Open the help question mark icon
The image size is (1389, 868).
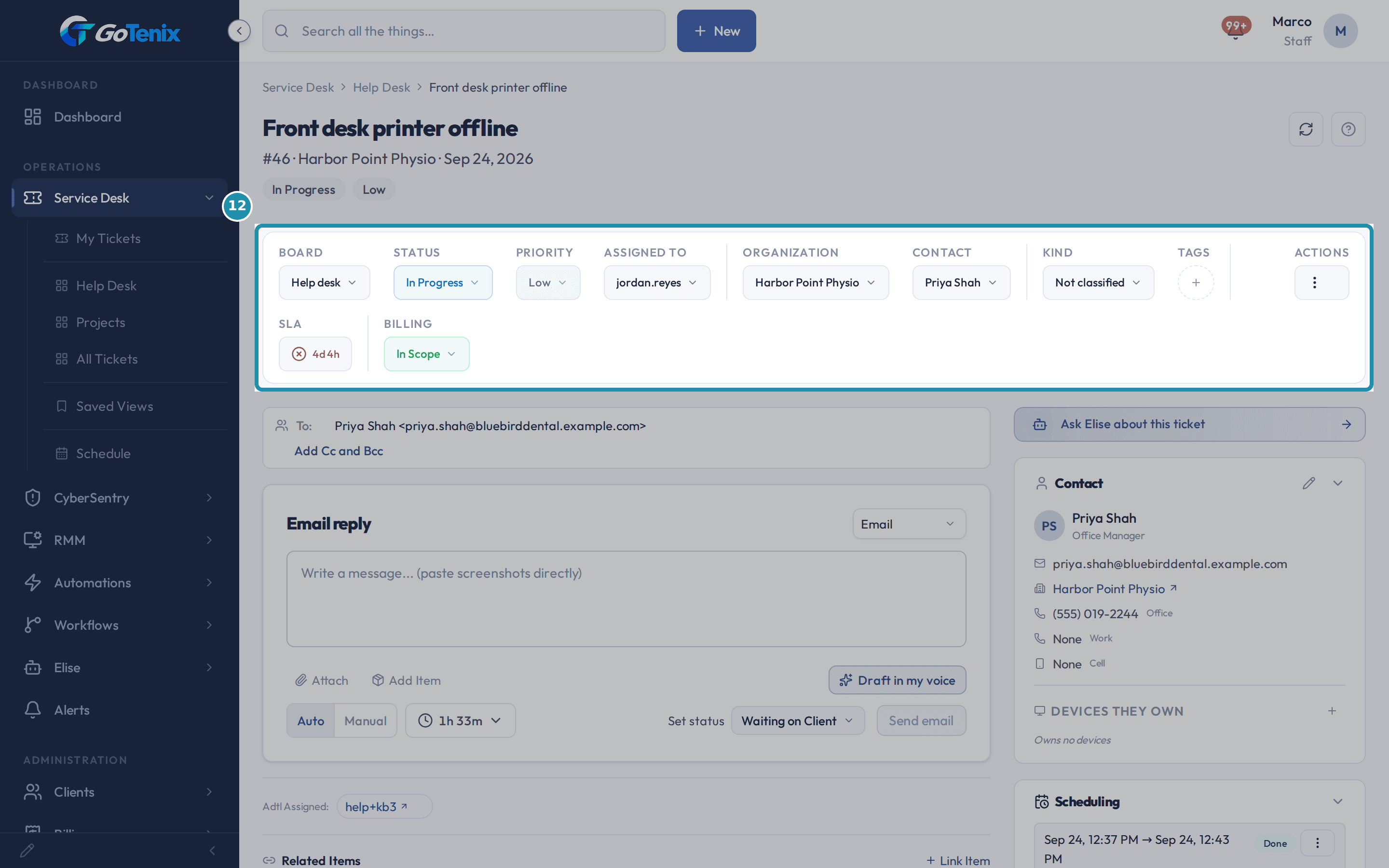(x=1348, y=129)
